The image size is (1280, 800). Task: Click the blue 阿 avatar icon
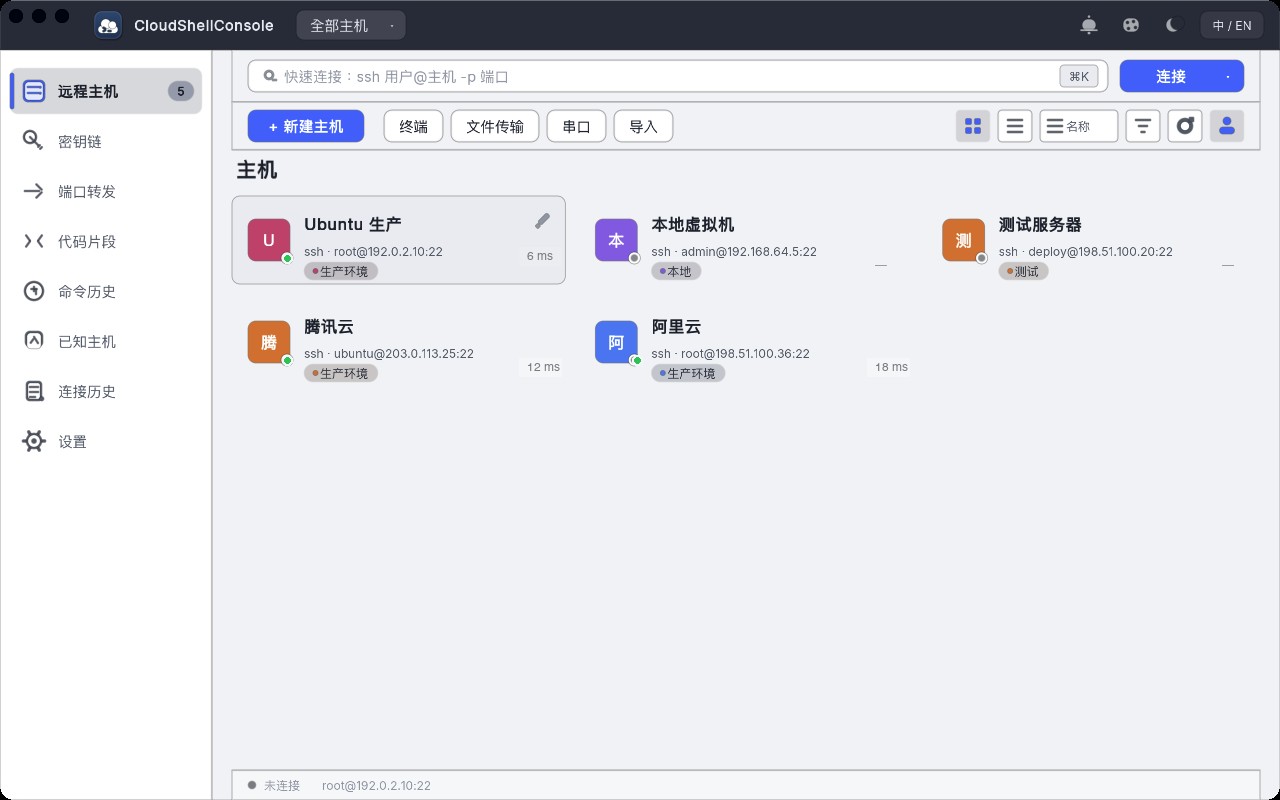point(616,342)
